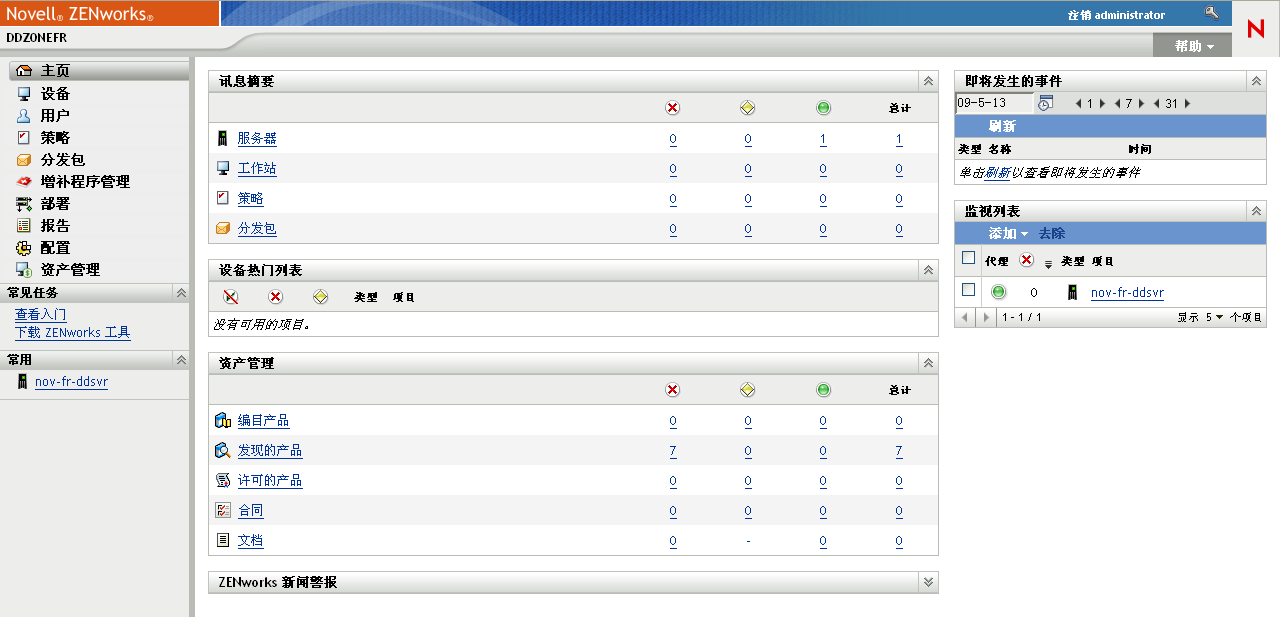
Task: Click sort arrow icon in 监视列表 header
Action: (x=1048, y=263)
